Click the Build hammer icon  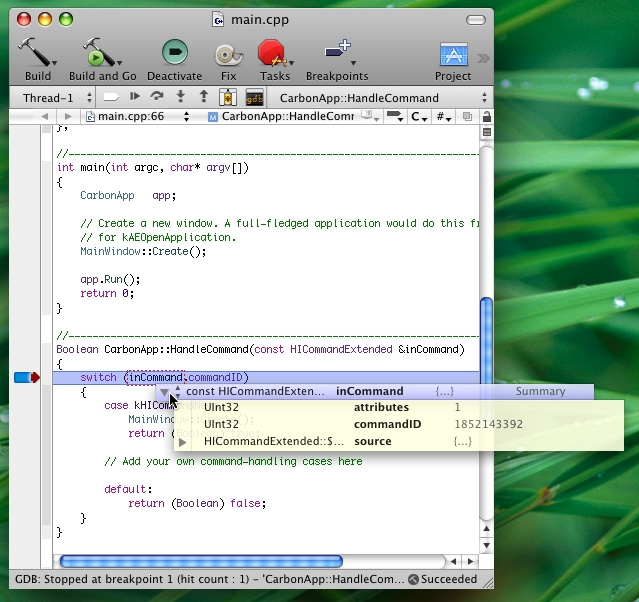point(36,53)
